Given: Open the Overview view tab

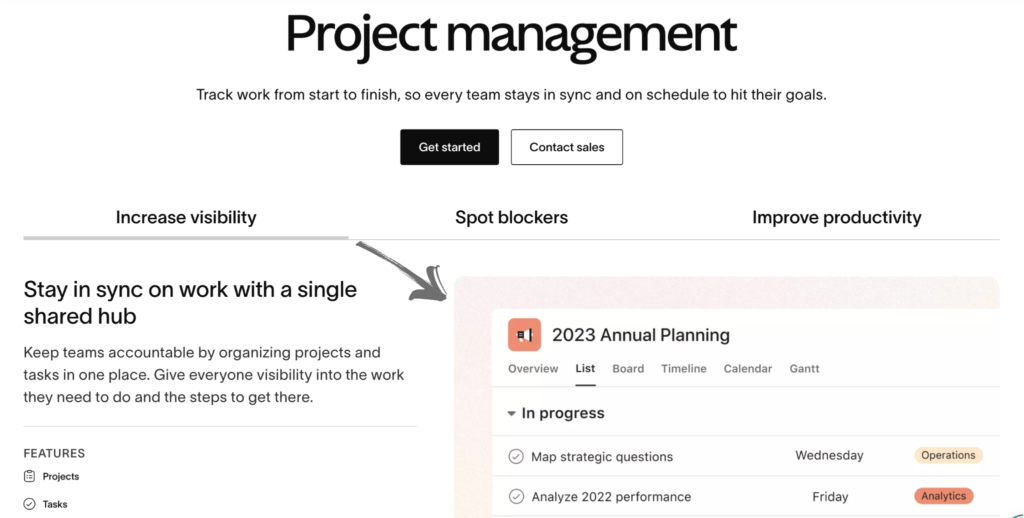Looking at the screenshot, I should pyautogui.click(x=533, y=368).
